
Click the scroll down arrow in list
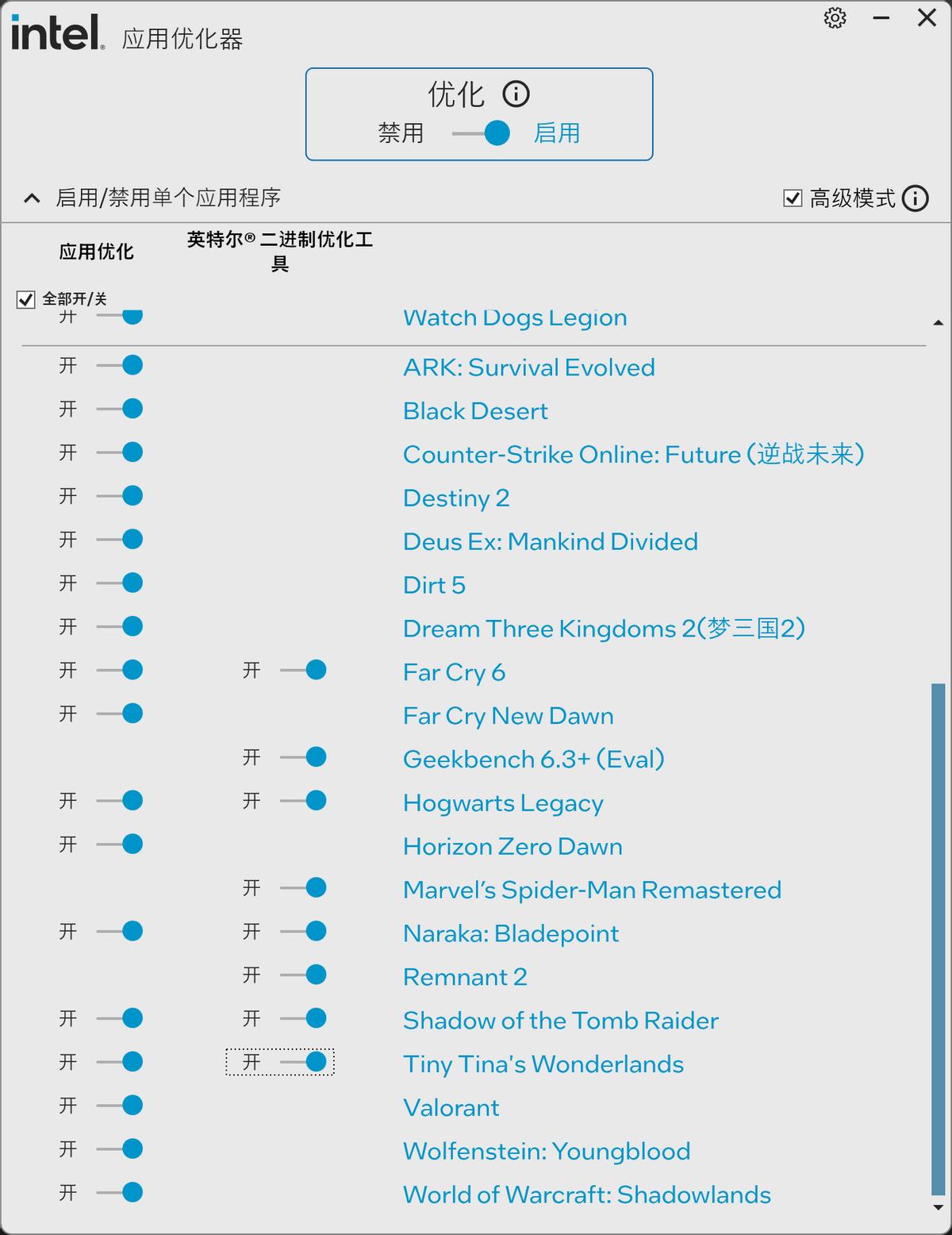[x=938, y=1207]
